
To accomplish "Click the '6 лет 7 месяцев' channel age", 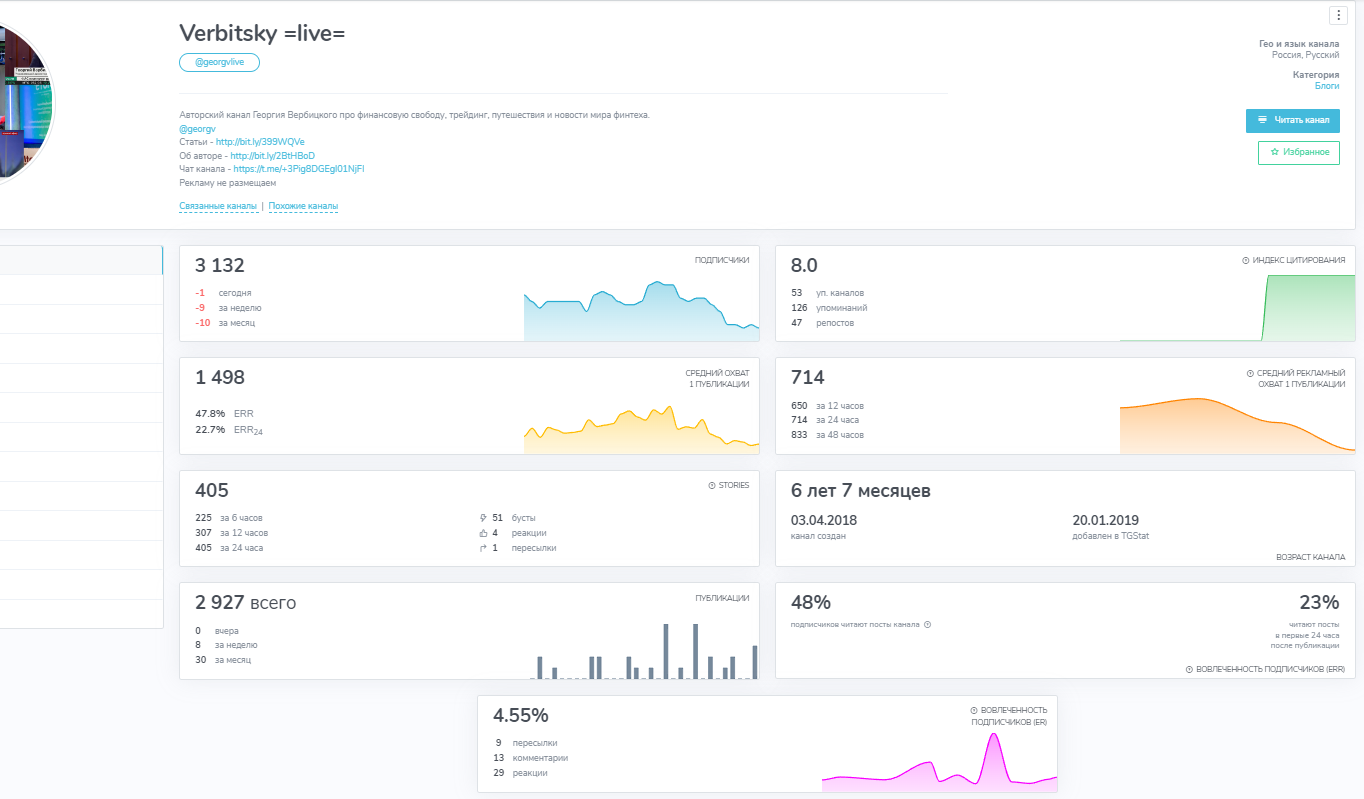I will pos(861,491).
